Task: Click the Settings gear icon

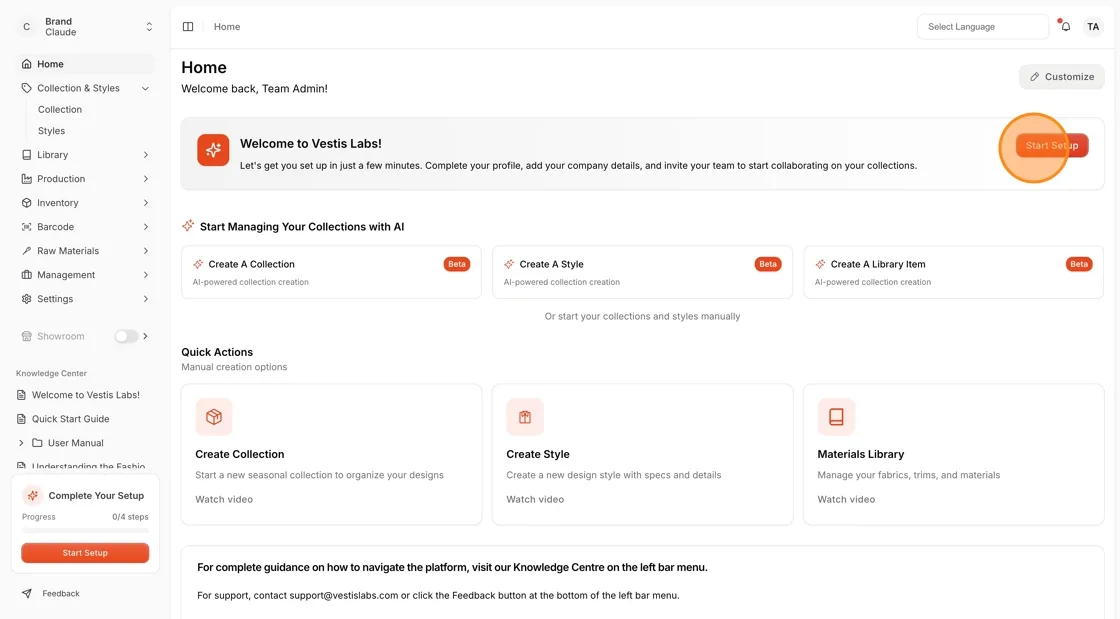Action: coord(26,299)
